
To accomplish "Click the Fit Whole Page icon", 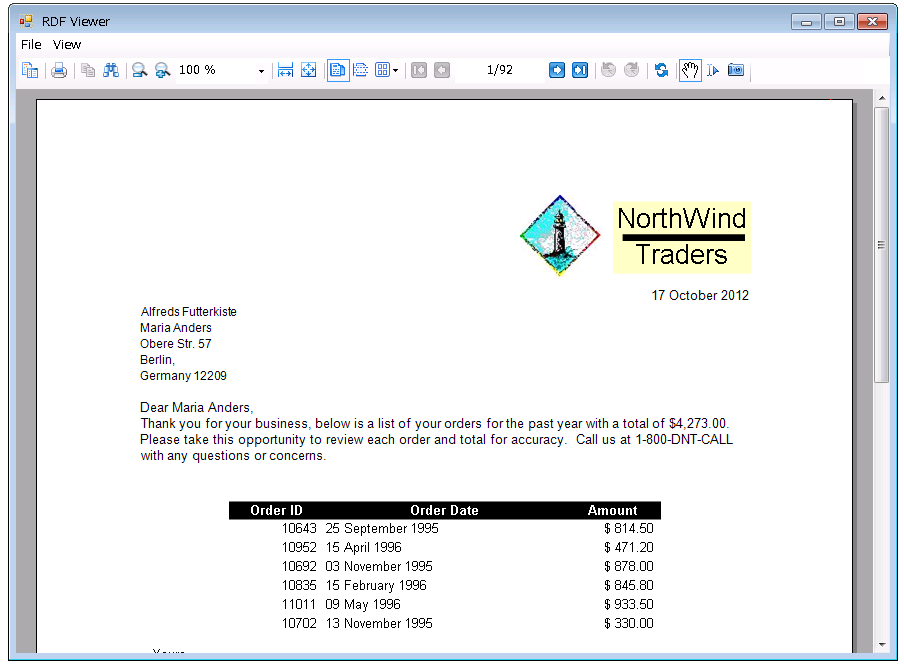I will (x=308, y=70).
